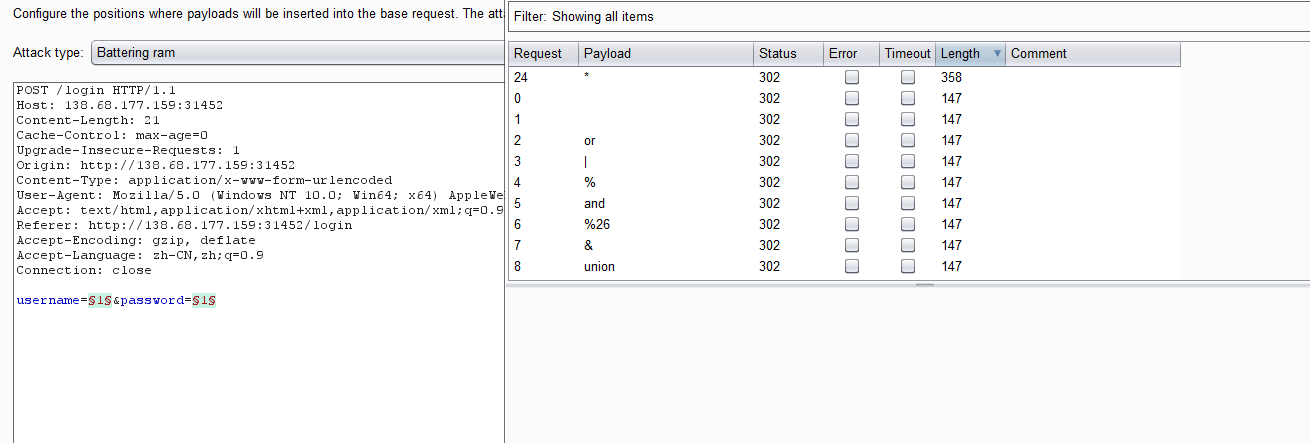Toggle Error checkbox for 'and' payload row
The width and height of the screenshot is (1310, 443).
click(852, 203)
